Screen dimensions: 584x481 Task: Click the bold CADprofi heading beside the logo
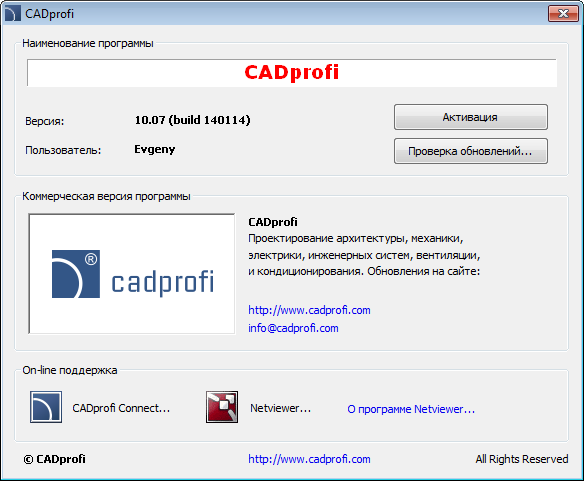coord(273,222)
